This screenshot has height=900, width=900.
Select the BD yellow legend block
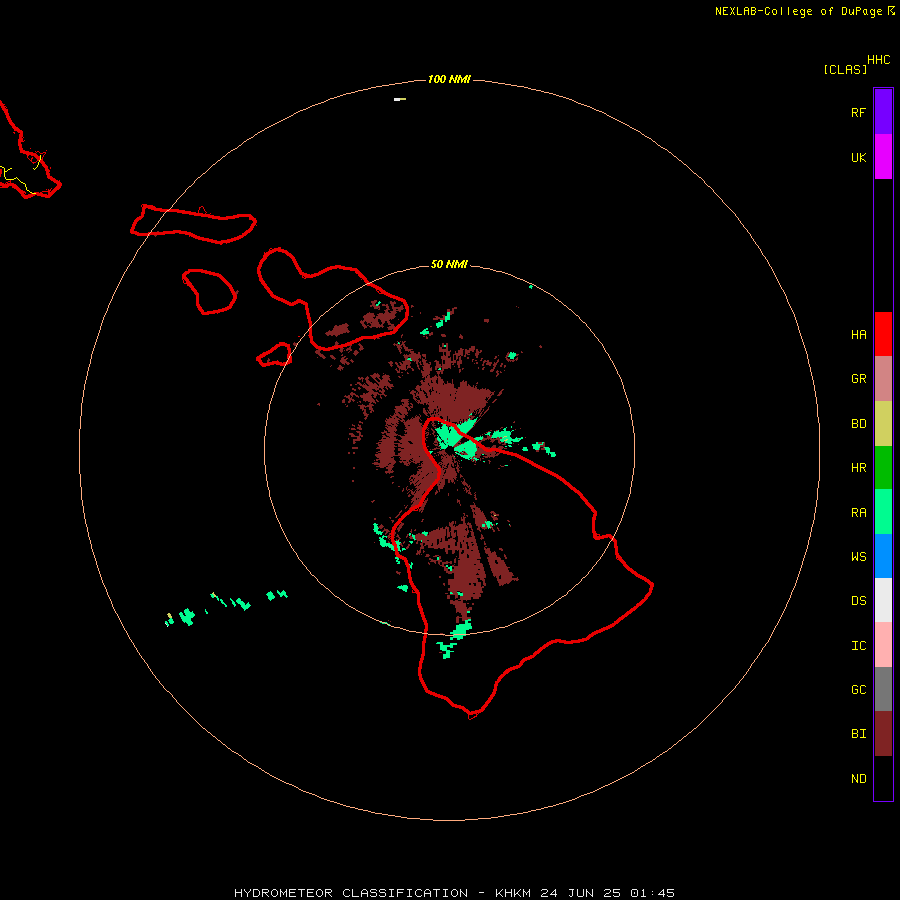click(x=883, y=424)
